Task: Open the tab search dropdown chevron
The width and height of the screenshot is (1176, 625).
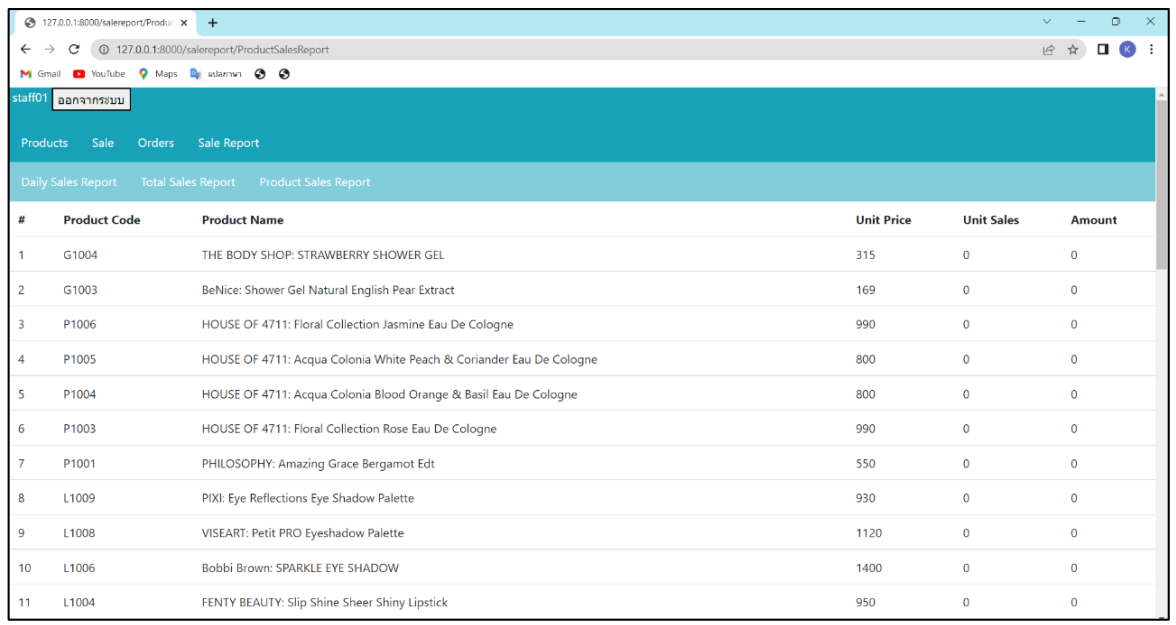Action: click(x=1047, y=20)
